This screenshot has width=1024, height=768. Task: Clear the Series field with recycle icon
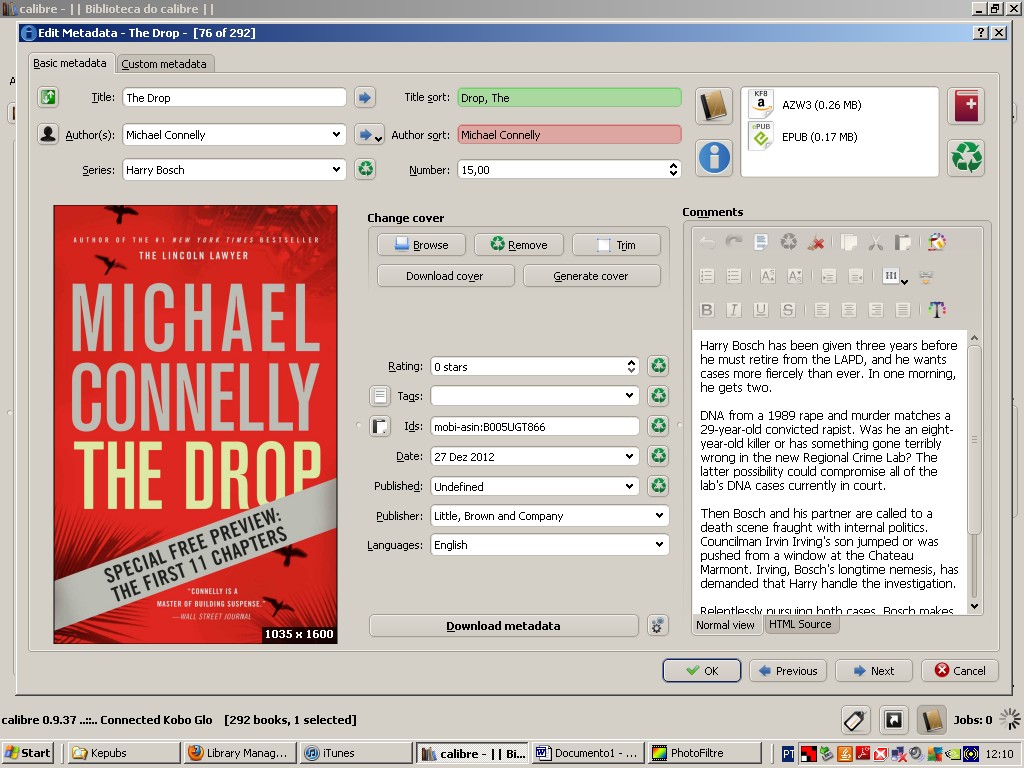tap(366, 169)
